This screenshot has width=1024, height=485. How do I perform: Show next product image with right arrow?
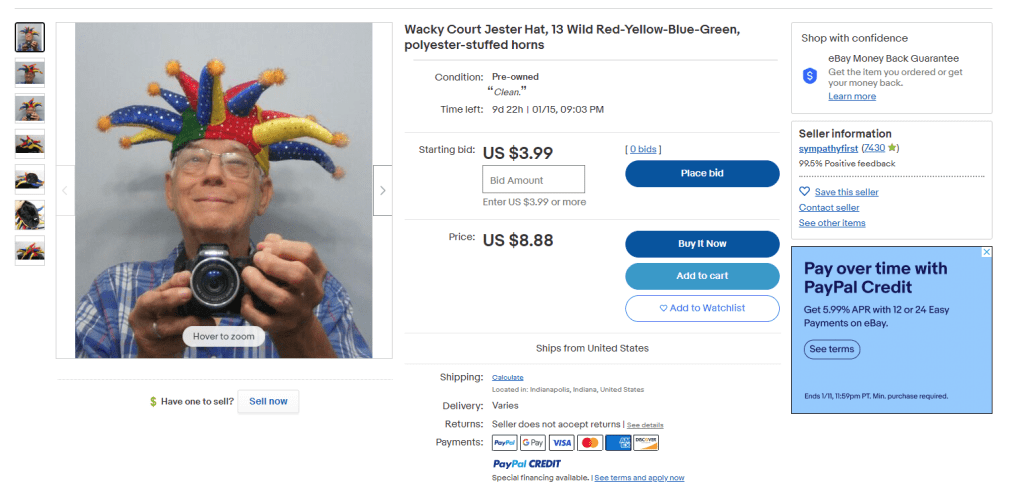(382, 190)
